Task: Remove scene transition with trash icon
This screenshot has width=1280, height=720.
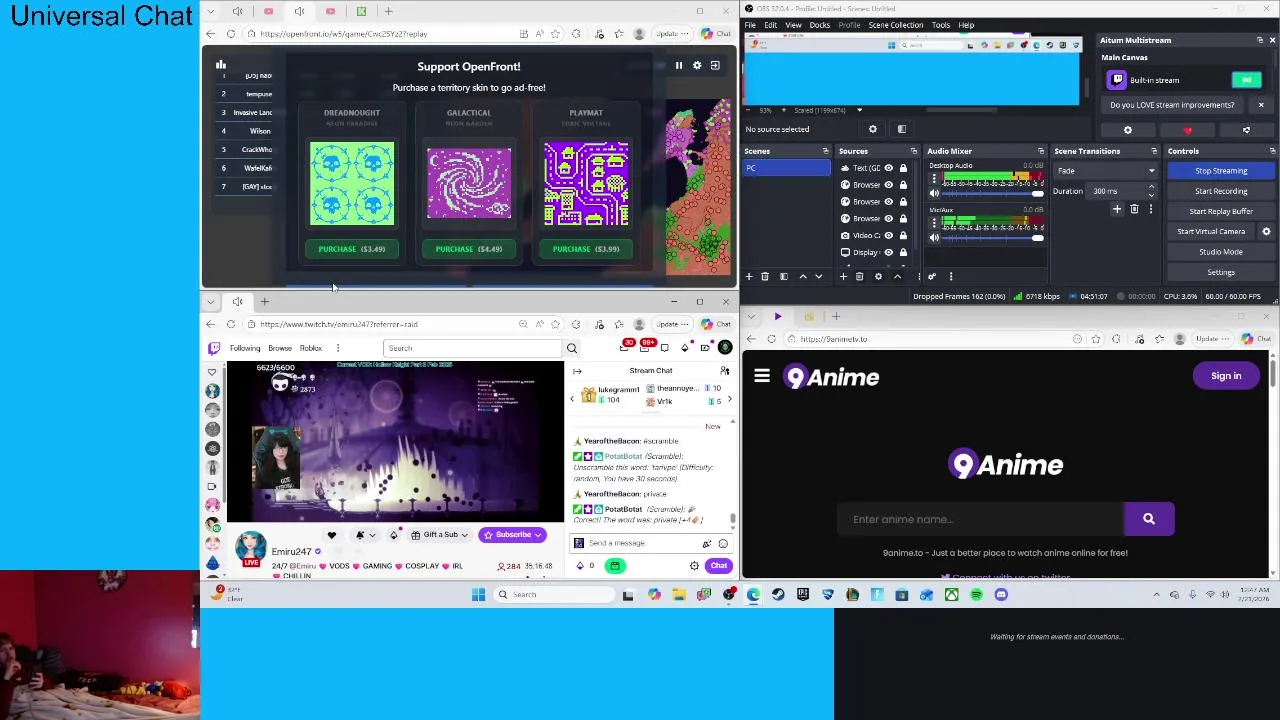Action: point(1134,209)
